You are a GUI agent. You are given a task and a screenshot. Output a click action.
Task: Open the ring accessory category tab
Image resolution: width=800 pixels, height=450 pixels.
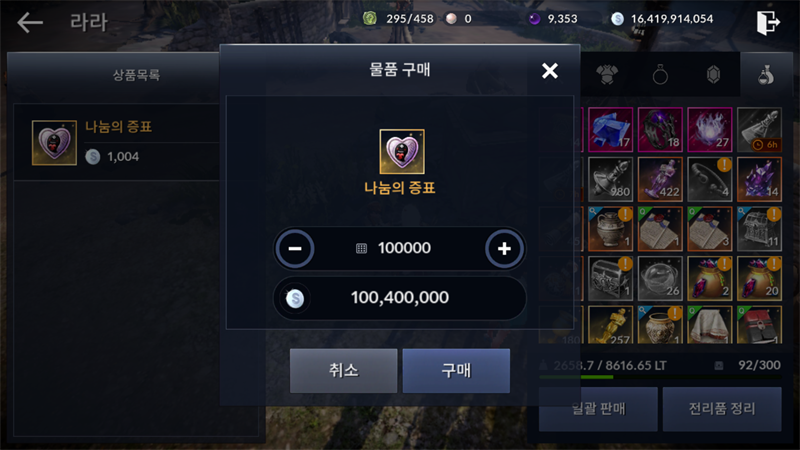tap(660, 75)
